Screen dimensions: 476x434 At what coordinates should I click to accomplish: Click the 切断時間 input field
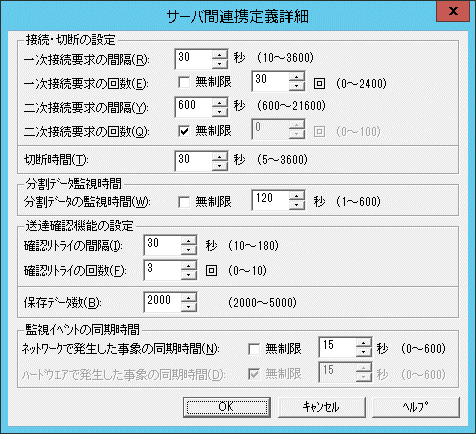[194, 161]
